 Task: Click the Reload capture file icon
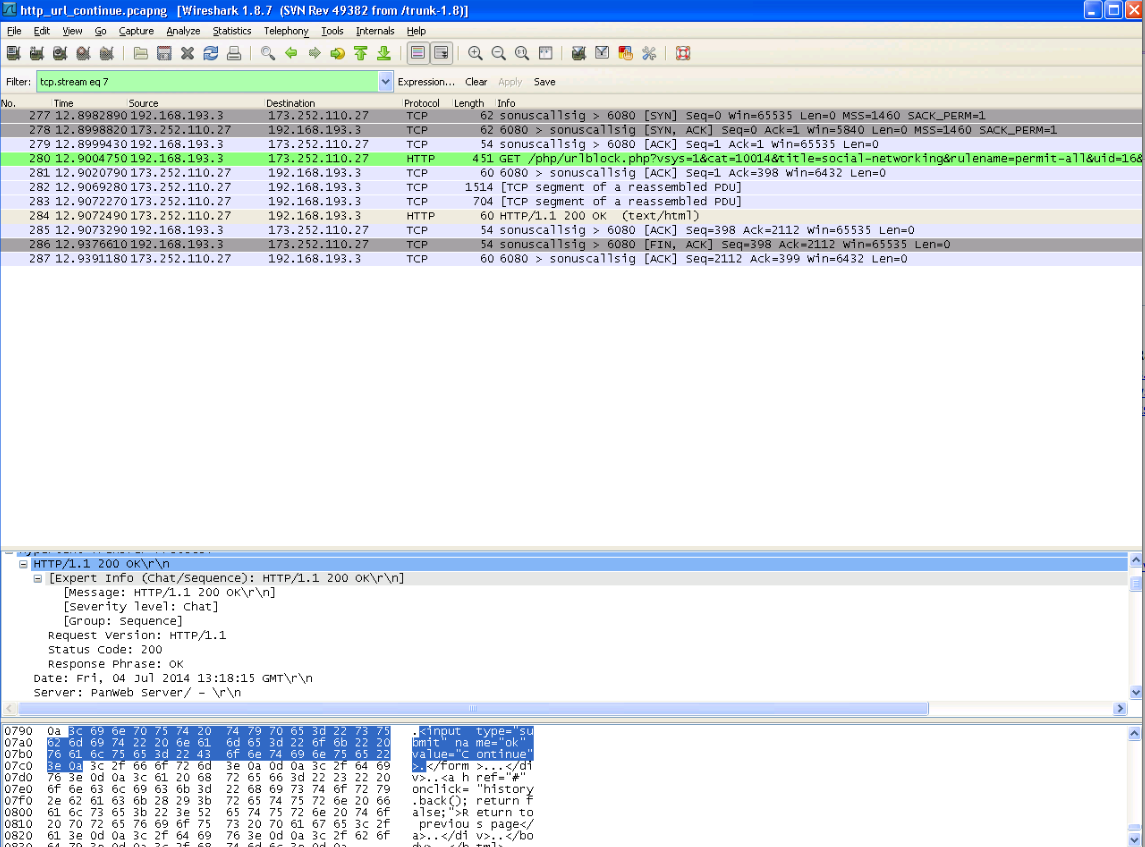click(x=210, y=54)
